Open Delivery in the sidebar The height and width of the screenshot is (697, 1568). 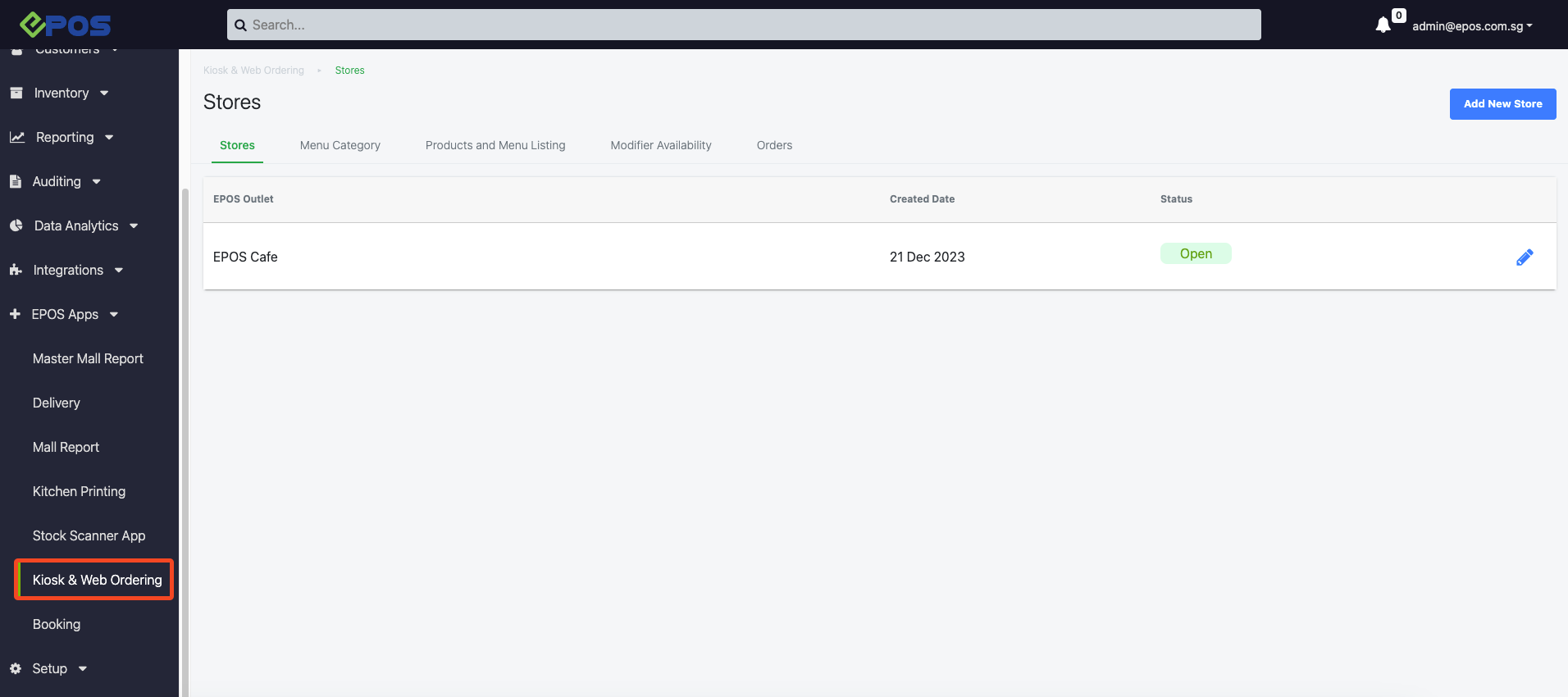[57, 403]
